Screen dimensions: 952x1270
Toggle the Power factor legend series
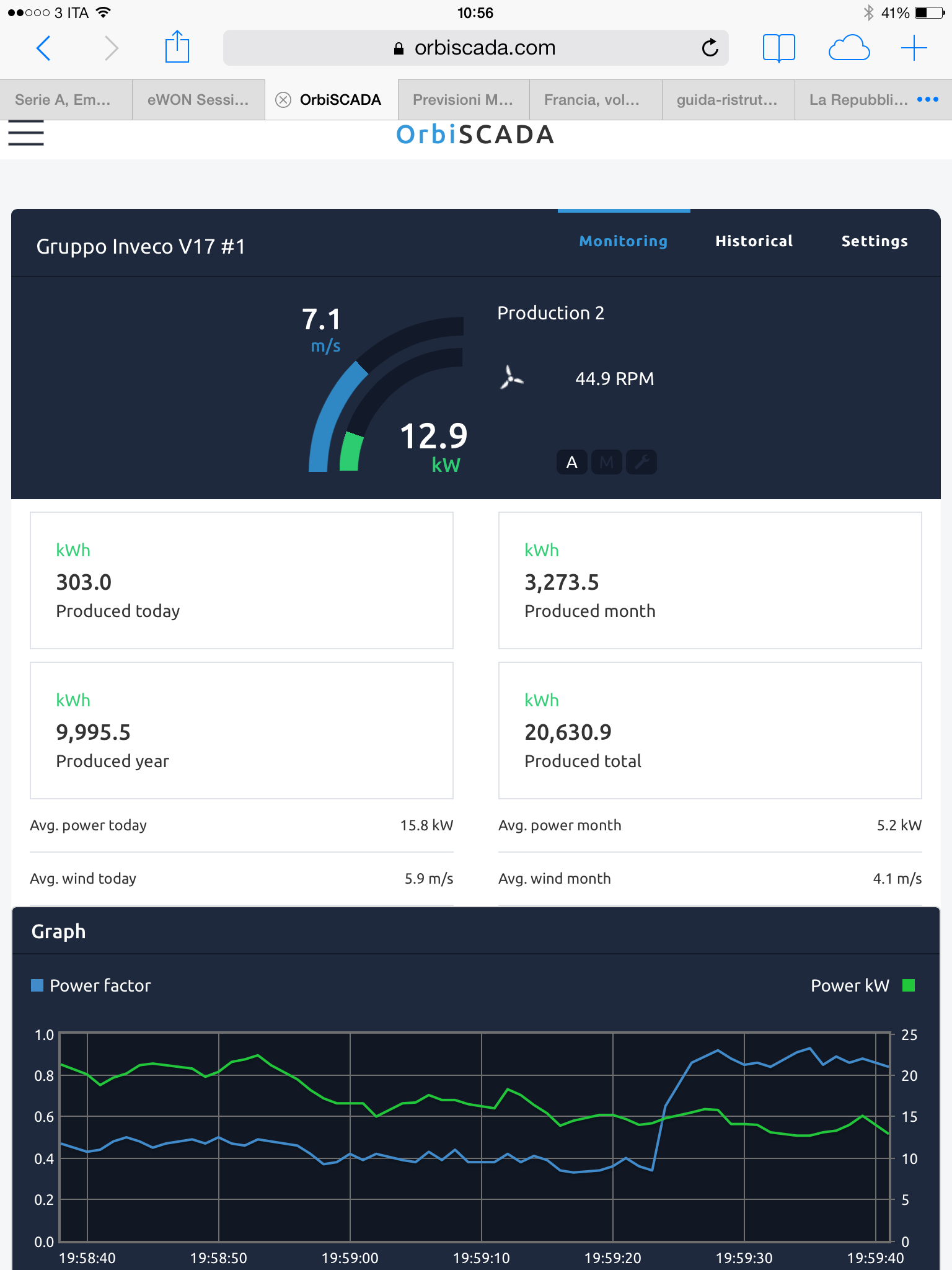click(x=91, y=985)
